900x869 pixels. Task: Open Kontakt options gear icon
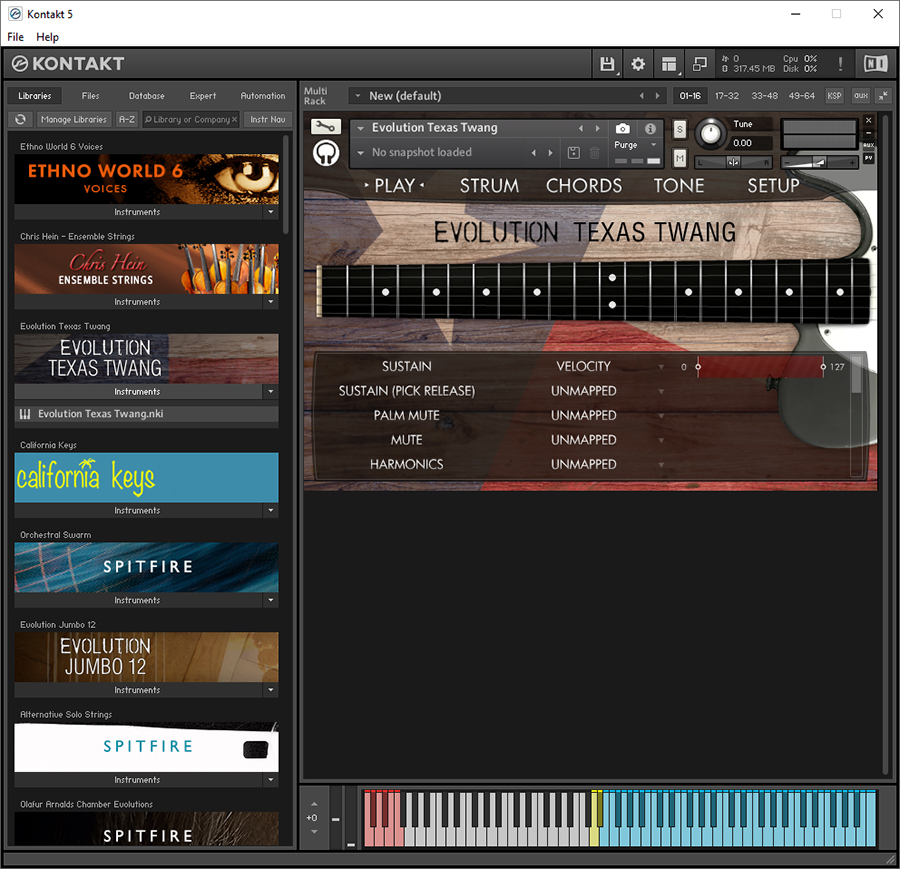tap(638, 64)
